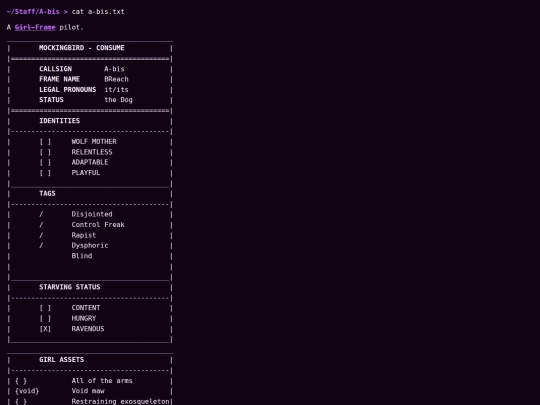
Task: Select the it/its pronouns value
Action: pos(116,90)
